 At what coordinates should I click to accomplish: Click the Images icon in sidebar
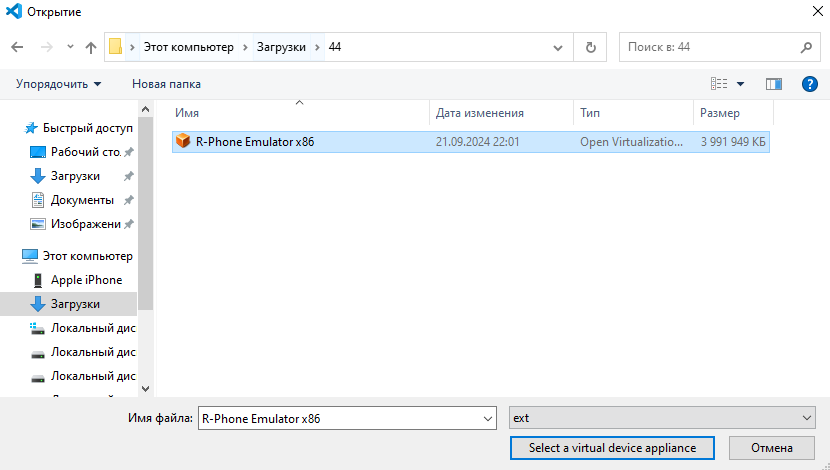click(x=38, y=224)
